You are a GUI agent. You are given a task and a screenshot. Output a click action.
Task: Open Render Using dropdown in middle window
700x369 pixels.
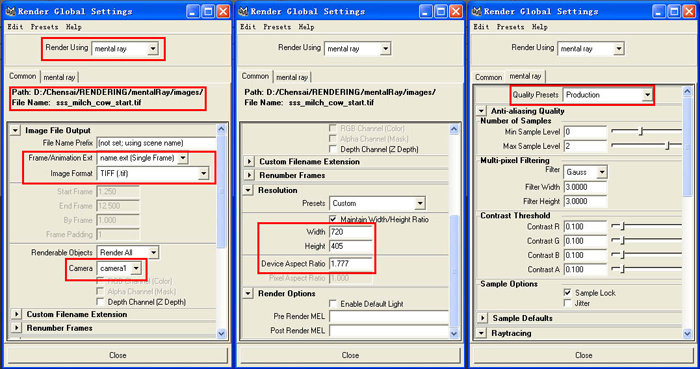tap(358, 49)
